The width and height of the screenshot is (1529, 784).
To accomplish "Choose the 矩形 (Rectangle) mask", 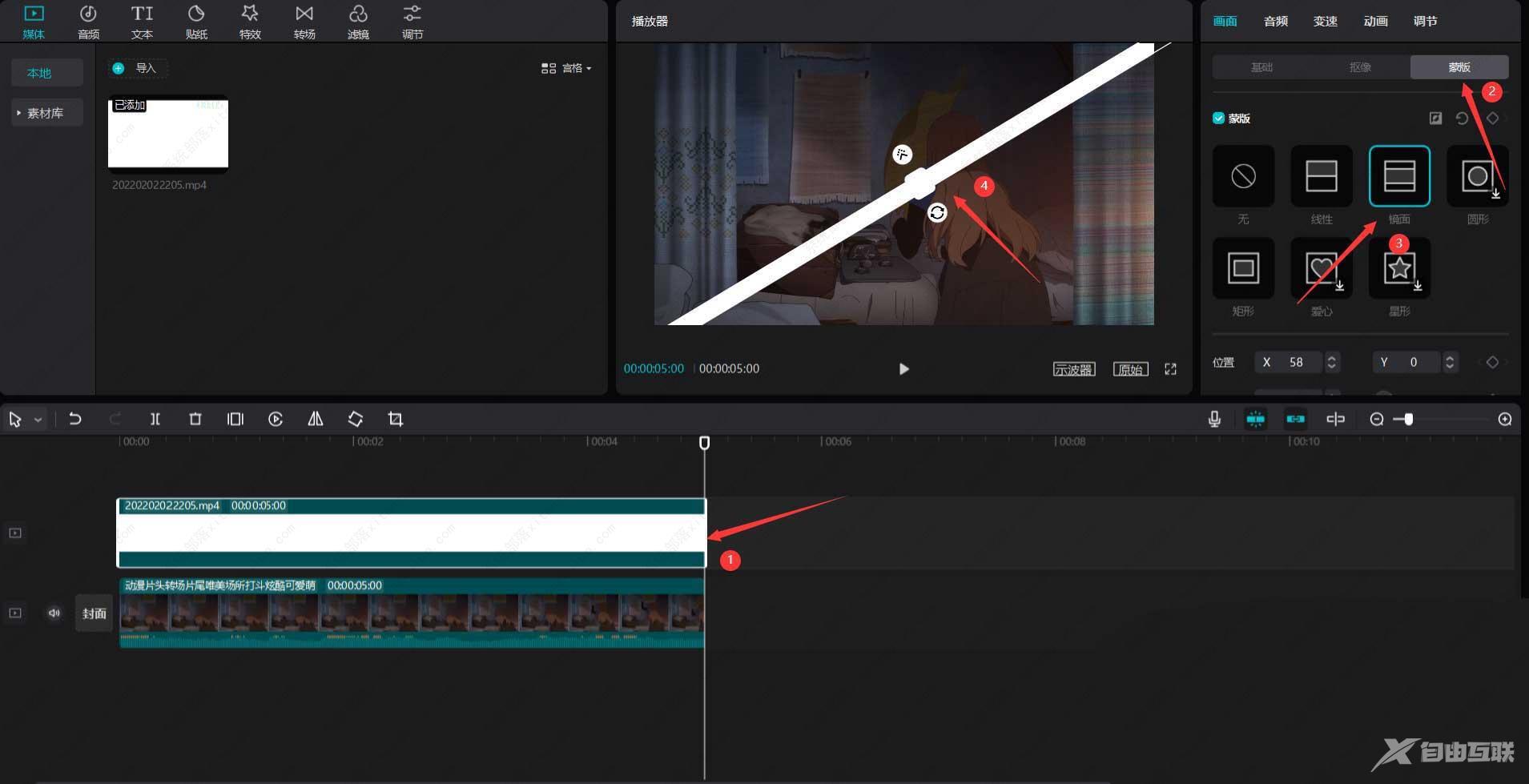I will click(x=1243, y=268).
